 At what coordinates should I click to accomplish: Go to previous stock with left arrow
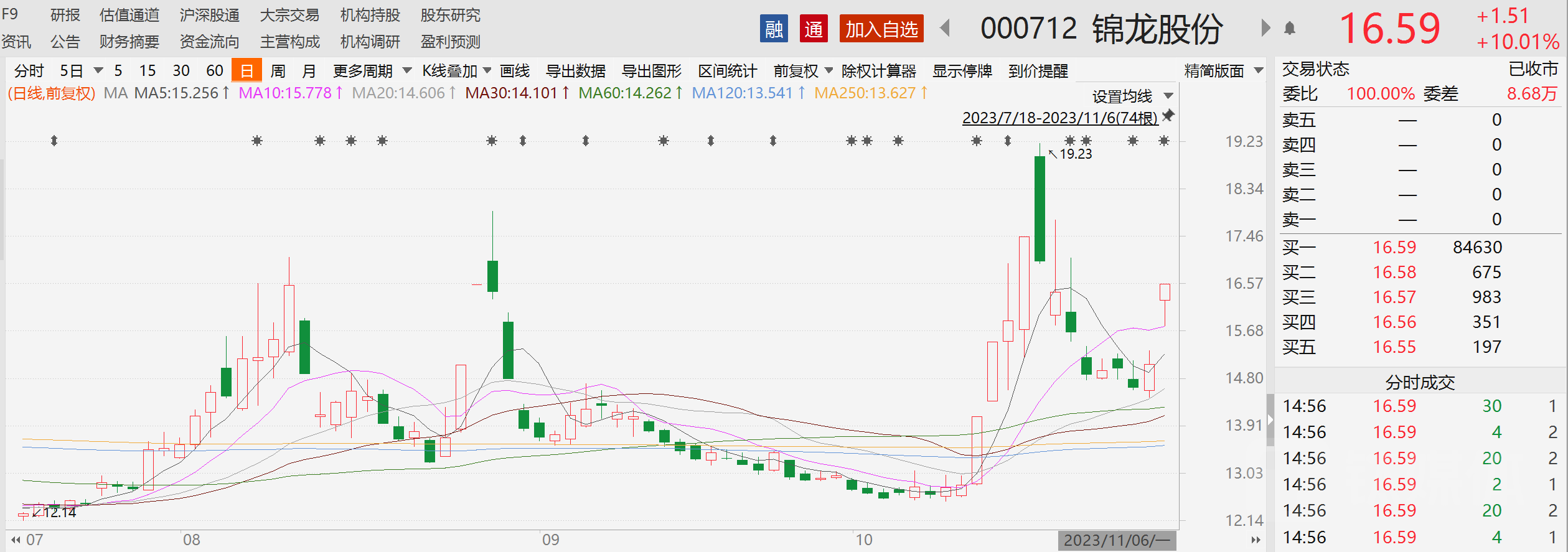click(x=945, y=28)
